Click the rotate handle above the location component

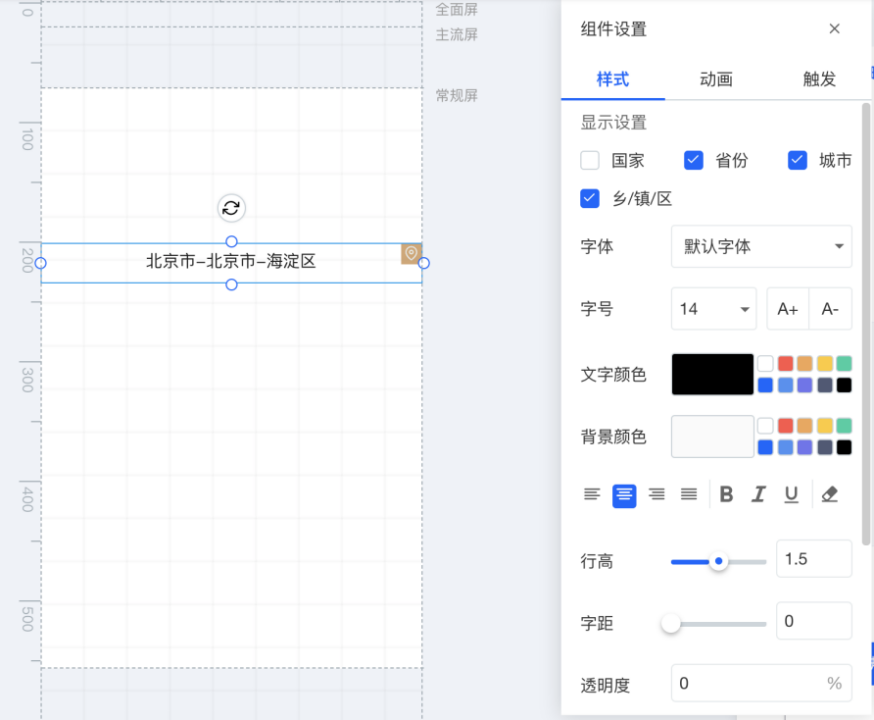[x=231, y=208]
